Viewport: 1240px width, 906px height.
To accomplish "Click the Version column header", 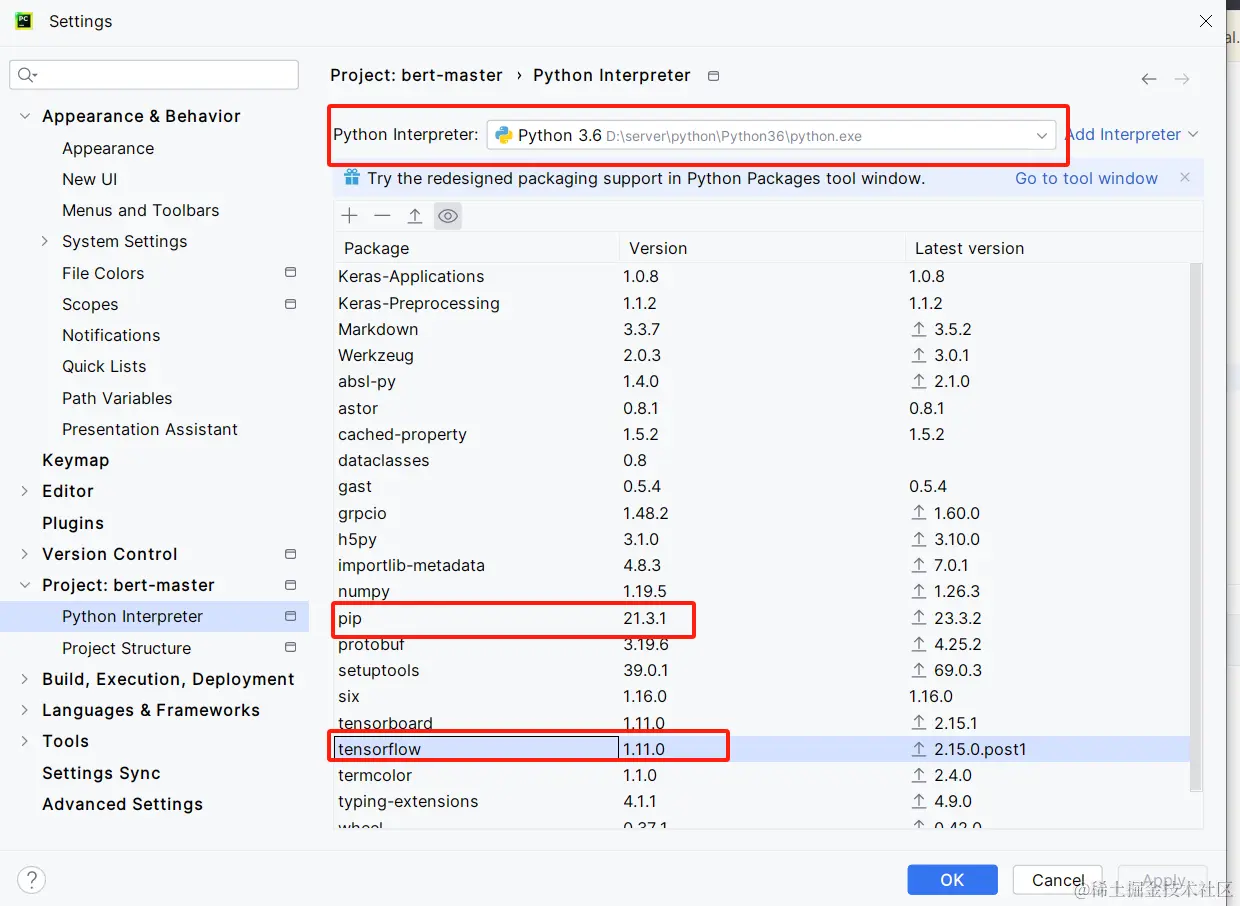I will tap(762, 248).
